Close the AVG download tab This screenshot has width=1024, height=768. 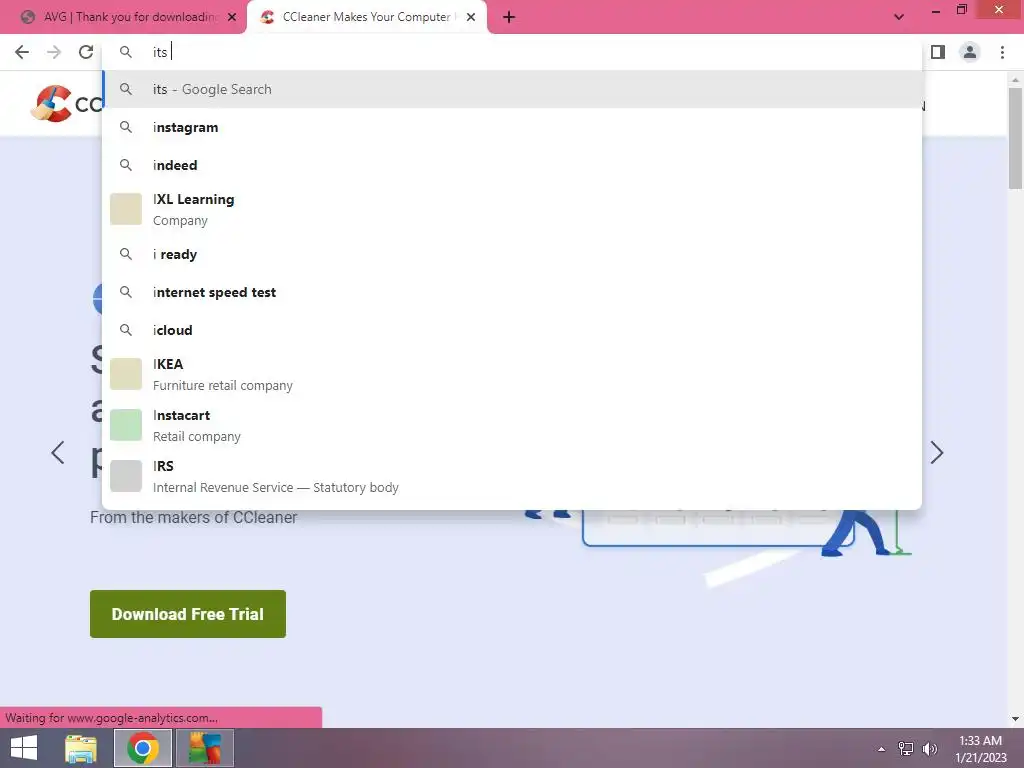[232, 18]
